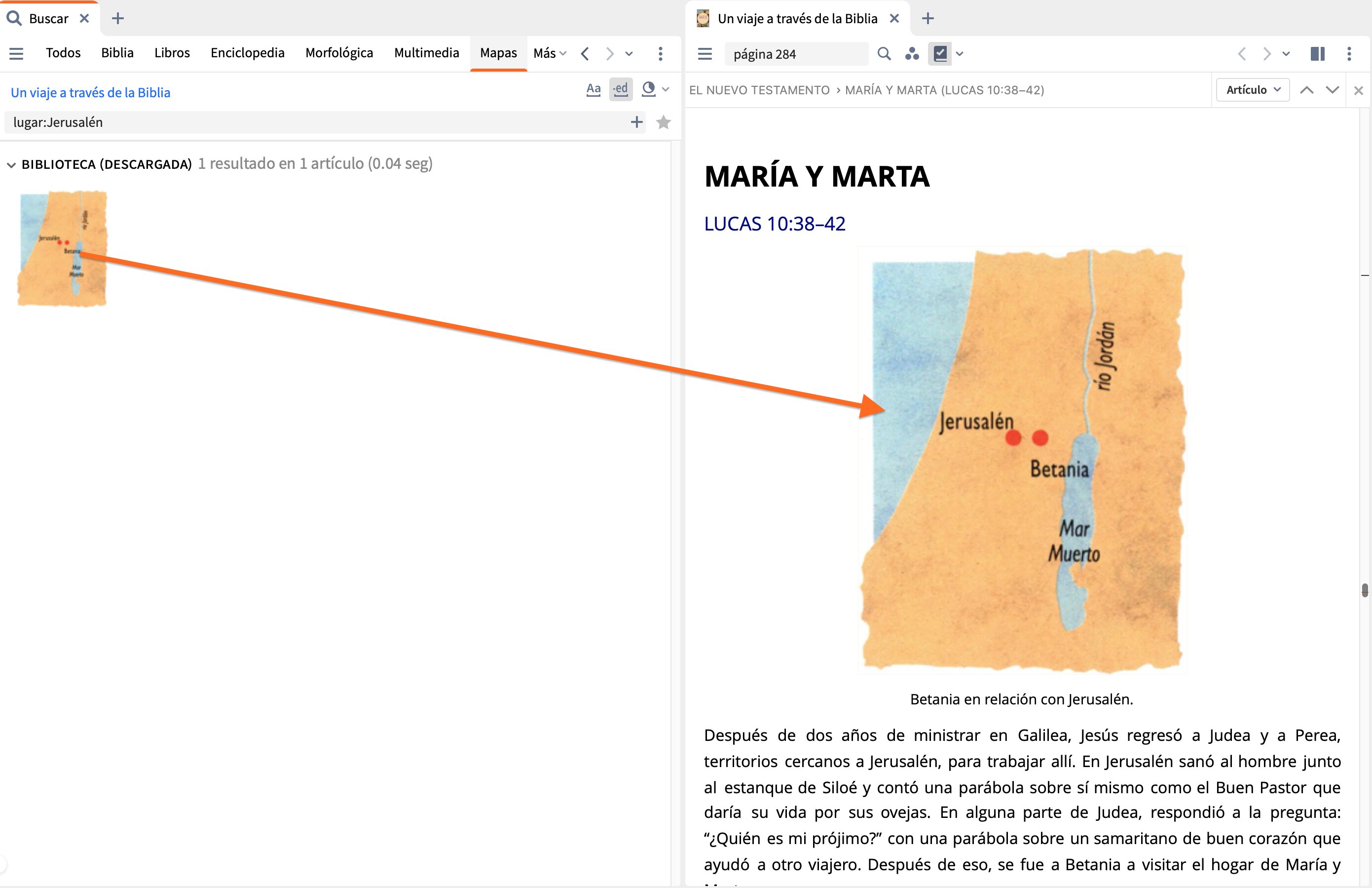Toggle match case Aa option
The height and width of the screenshot is (888, 1372).
click(x=593, y=89)
